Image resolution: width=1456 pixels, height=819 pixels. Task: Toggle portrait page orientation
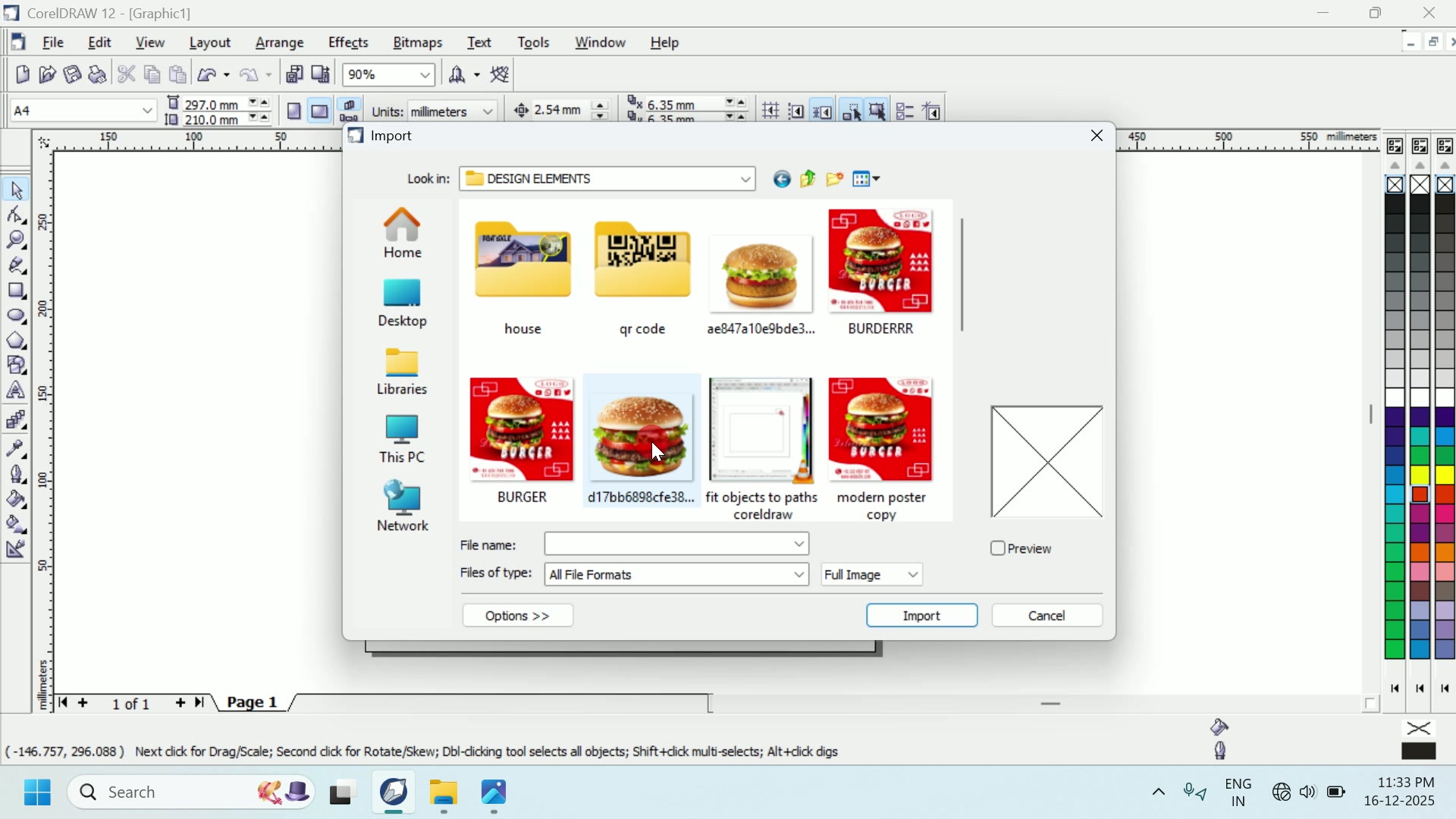tap(295, 112)
